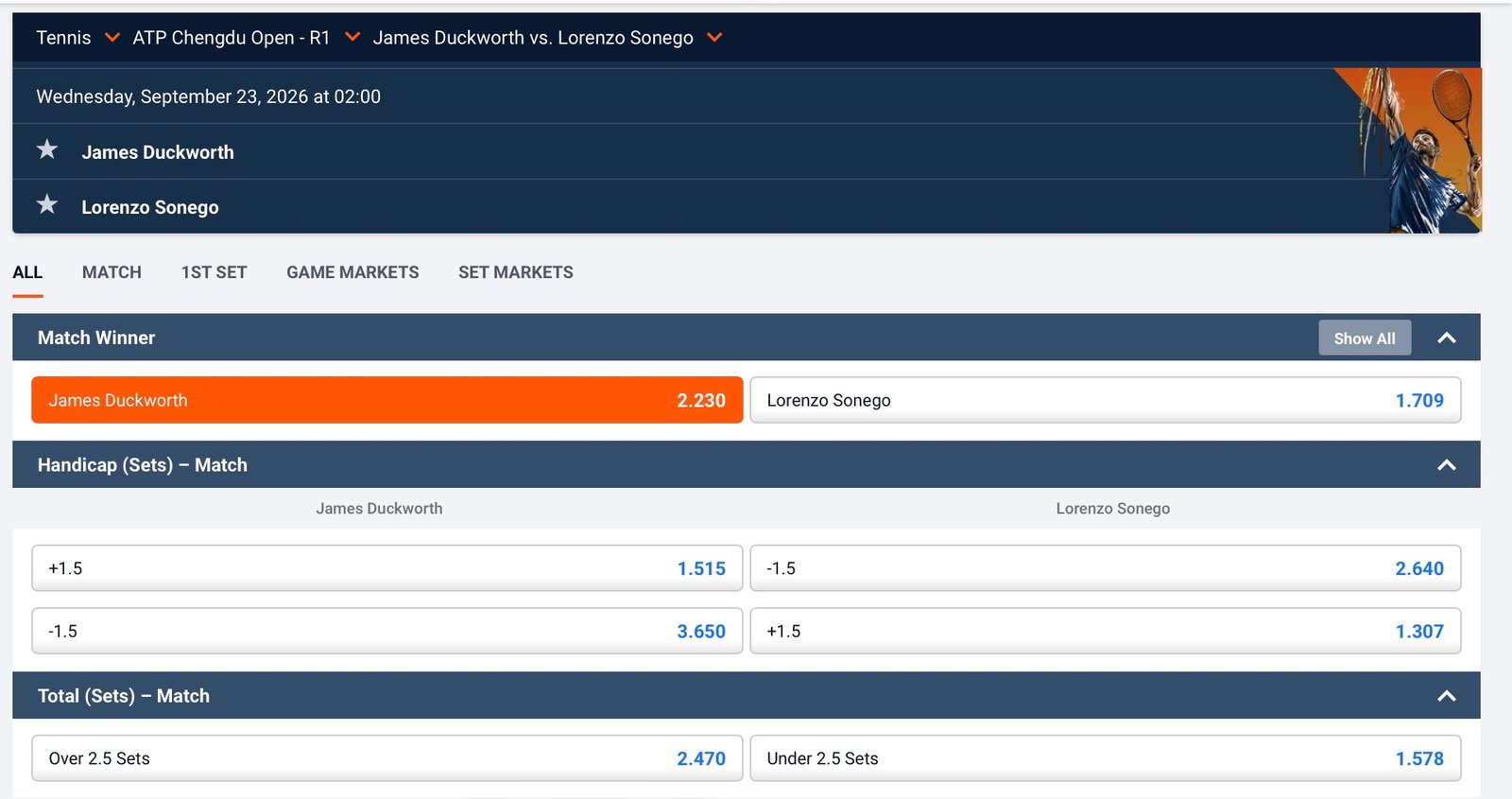The image size is (1512, 799).
Task: Collapse the Match Winner section
Action: pos(1446,338)
